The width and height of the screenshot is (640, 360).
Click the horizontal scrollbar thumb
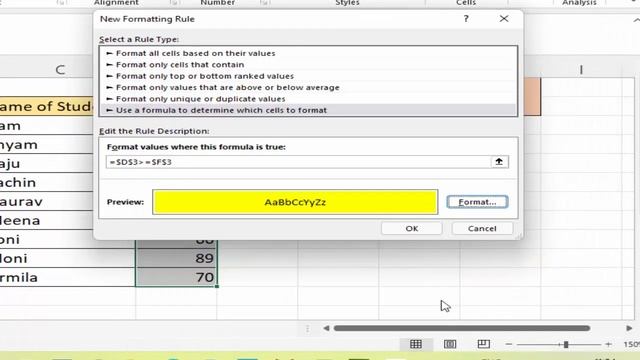point(462,328)
